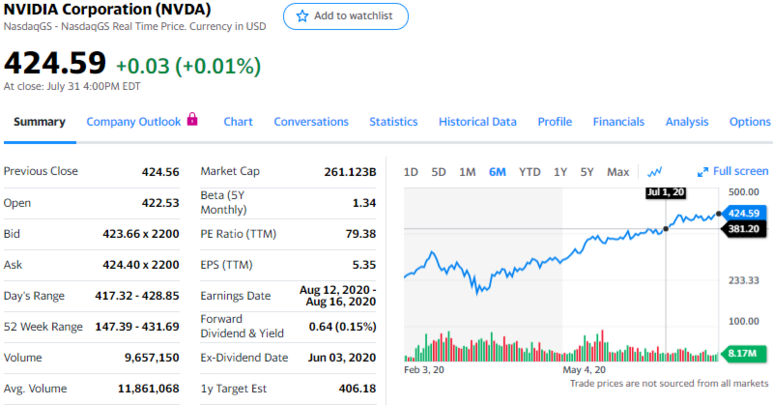Image resolution: width=773 pixels, height=405 pixels.
Task: Select the 6M chart range
Action: click(x=497, y=172)
